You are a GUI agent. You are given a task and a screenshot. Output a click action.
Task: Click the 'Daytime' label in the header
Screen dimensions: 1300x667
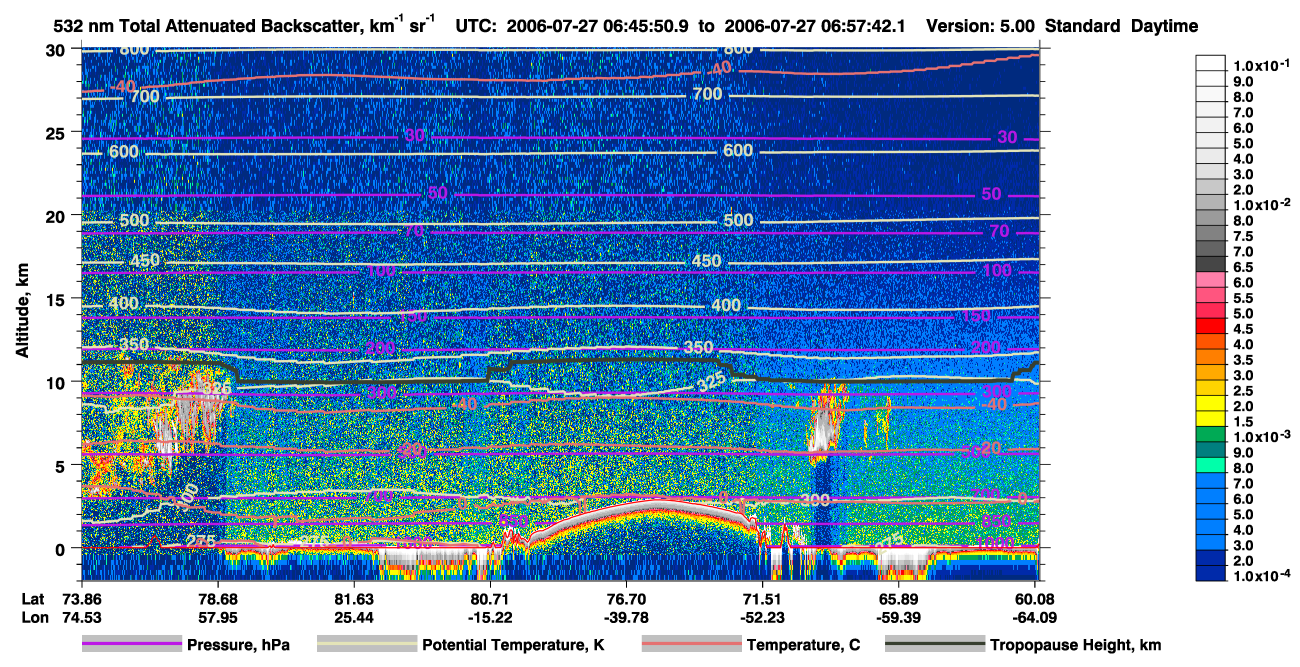pos(1165,27)
